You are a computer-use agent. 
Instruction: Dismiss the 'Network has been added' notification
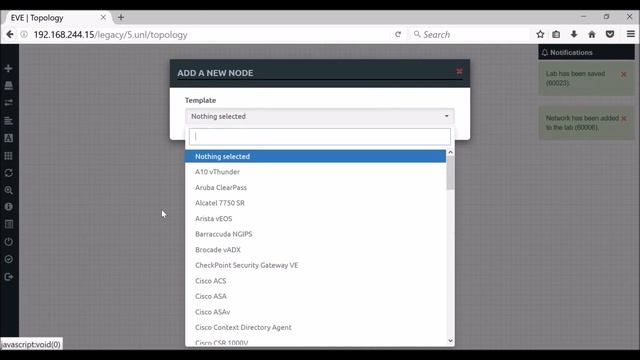(x=623, y=118)
